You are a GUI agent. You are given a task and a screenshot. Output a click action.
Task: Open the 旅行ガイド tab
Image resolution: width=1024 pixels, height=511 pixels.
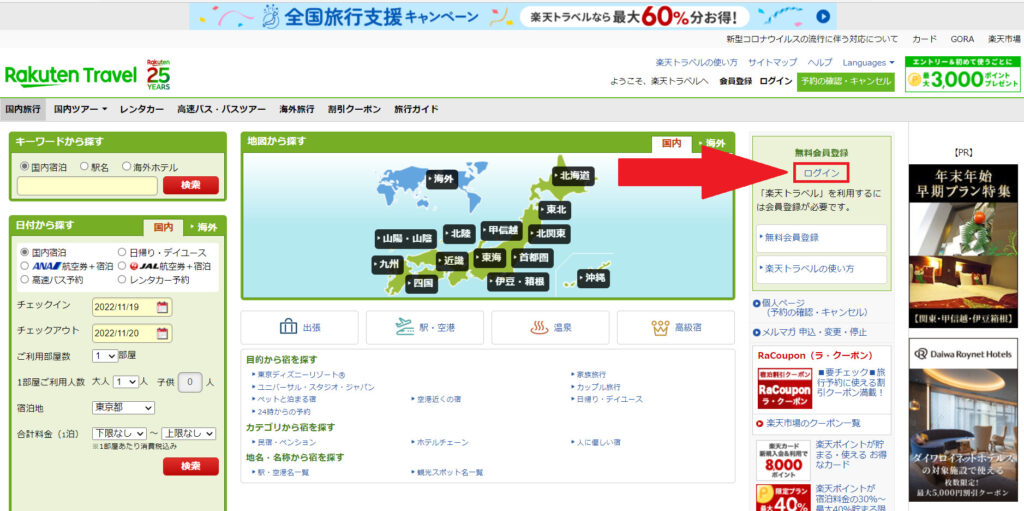click(x=416, y=109)
